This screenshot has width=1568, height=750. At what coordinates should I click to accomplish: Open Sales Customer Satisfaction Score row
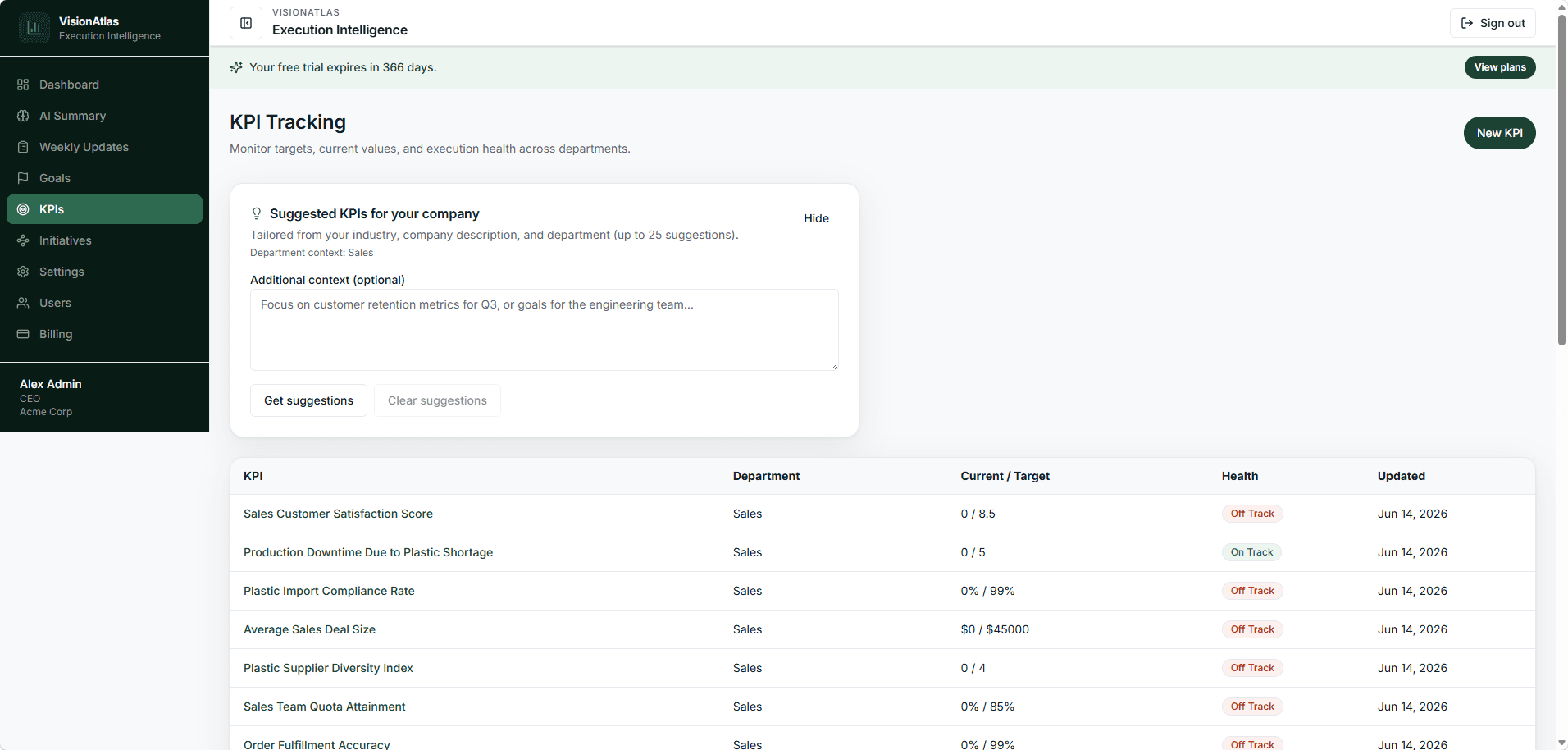tap(882, 514)
